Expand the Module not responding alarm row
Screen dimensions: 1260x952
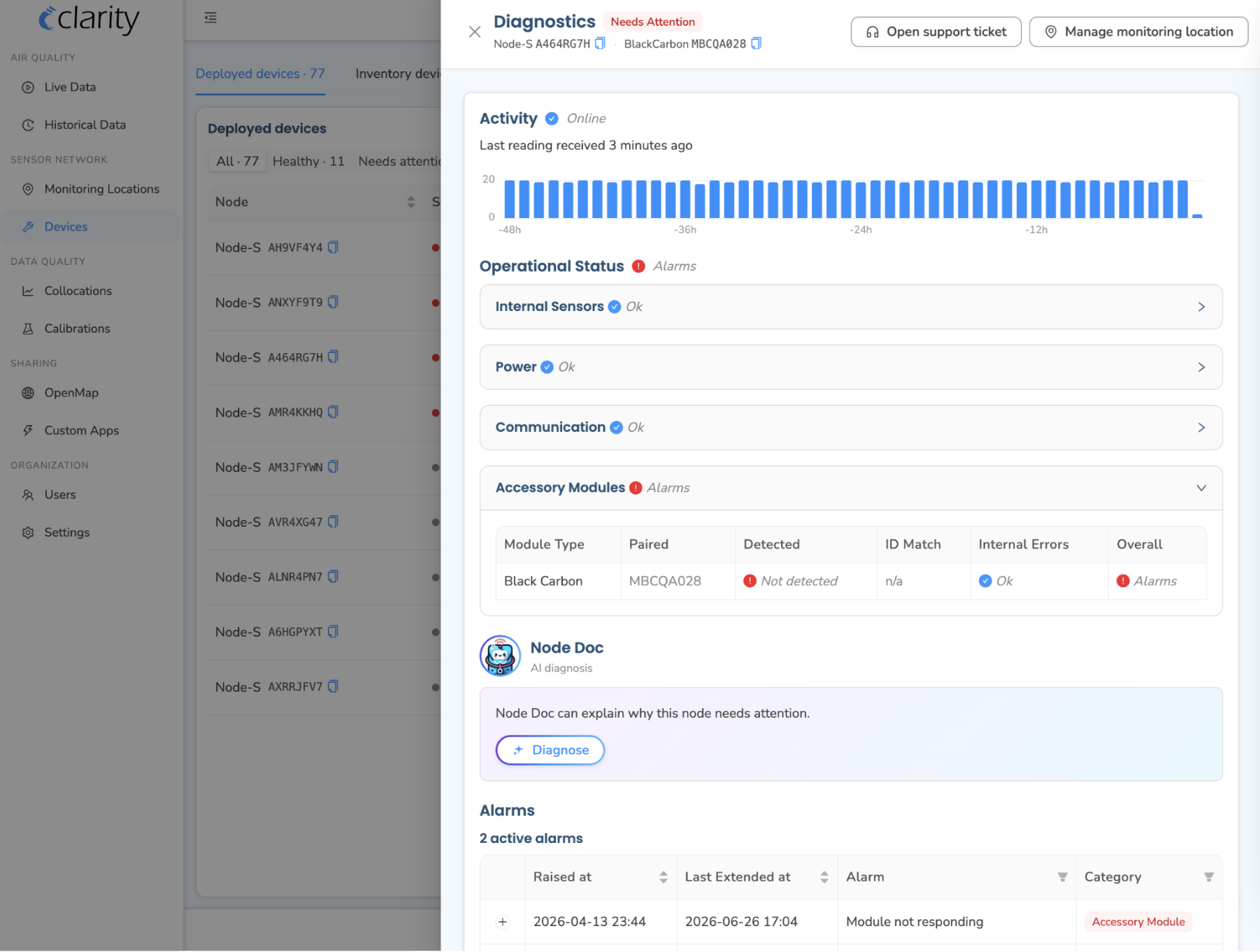(x=503, y=922)
